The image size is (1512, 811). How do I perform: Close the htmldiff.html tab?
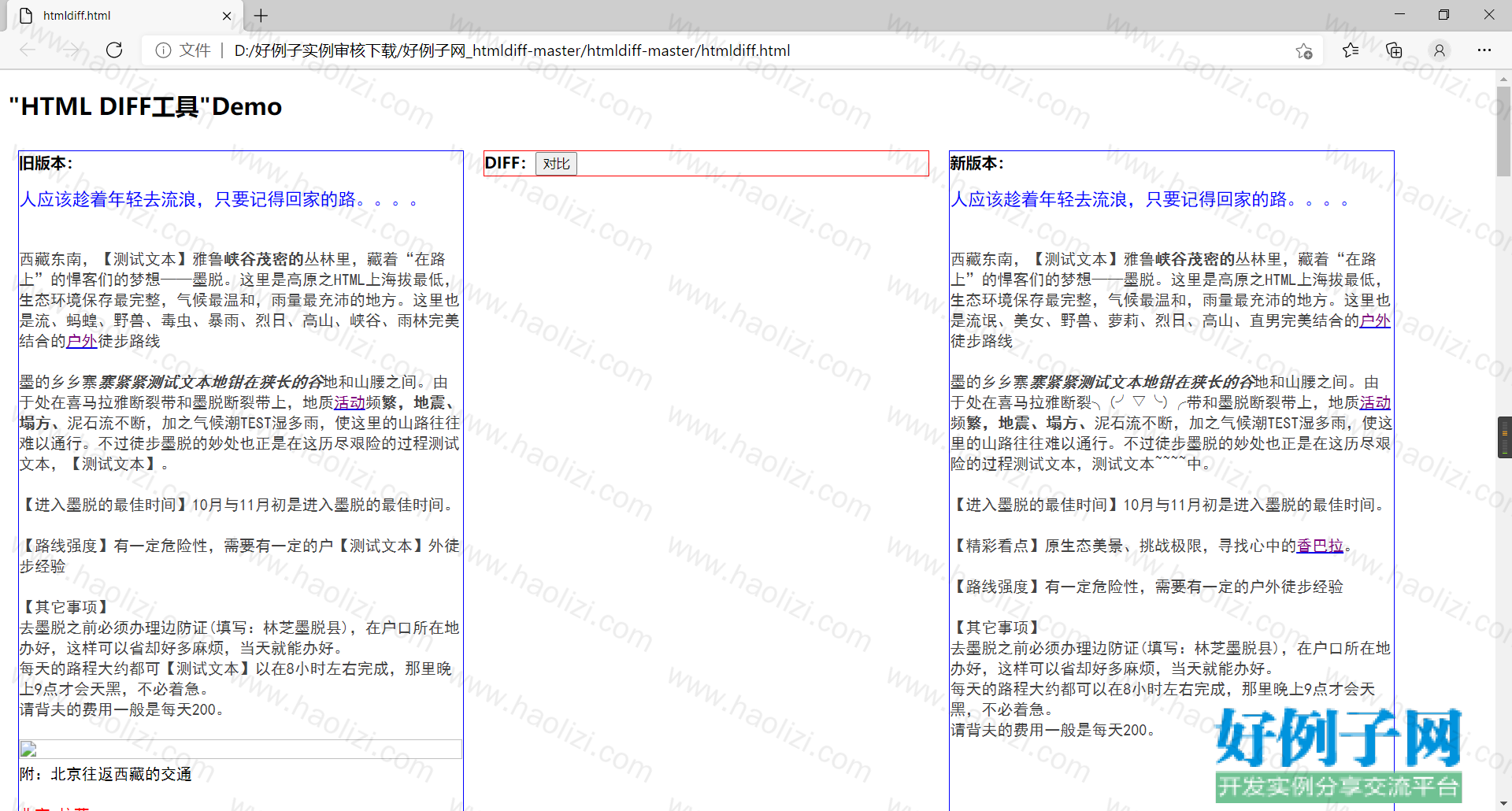[227, 16]
